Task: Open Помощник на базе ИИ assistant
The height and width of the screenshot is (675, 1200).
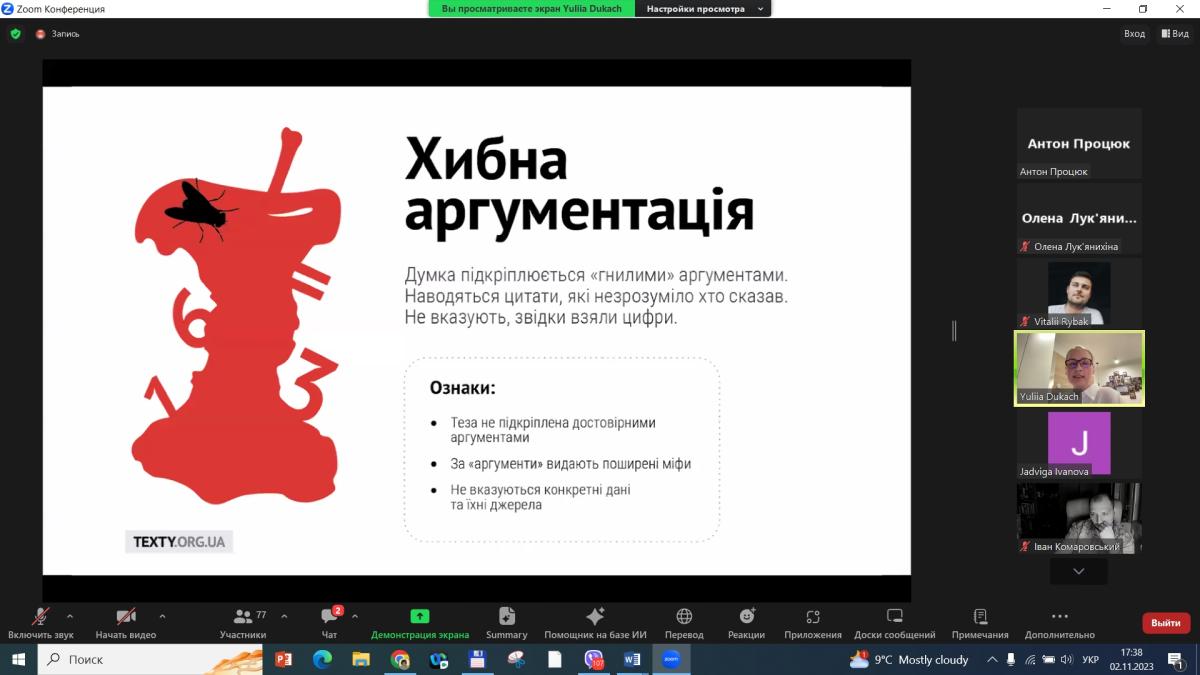Action: pos(595,623)
